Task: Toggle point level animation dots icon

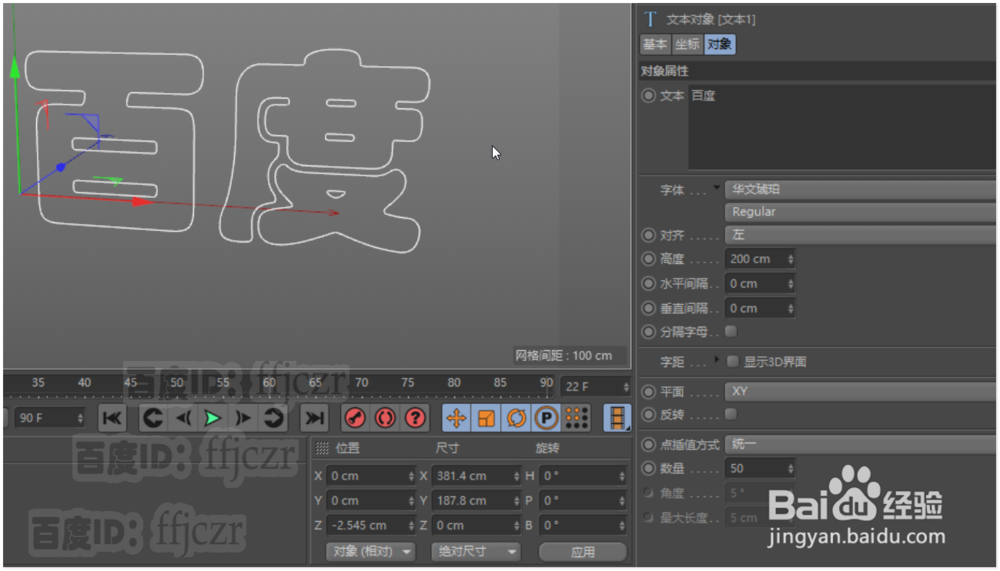Action: (577, 419)
